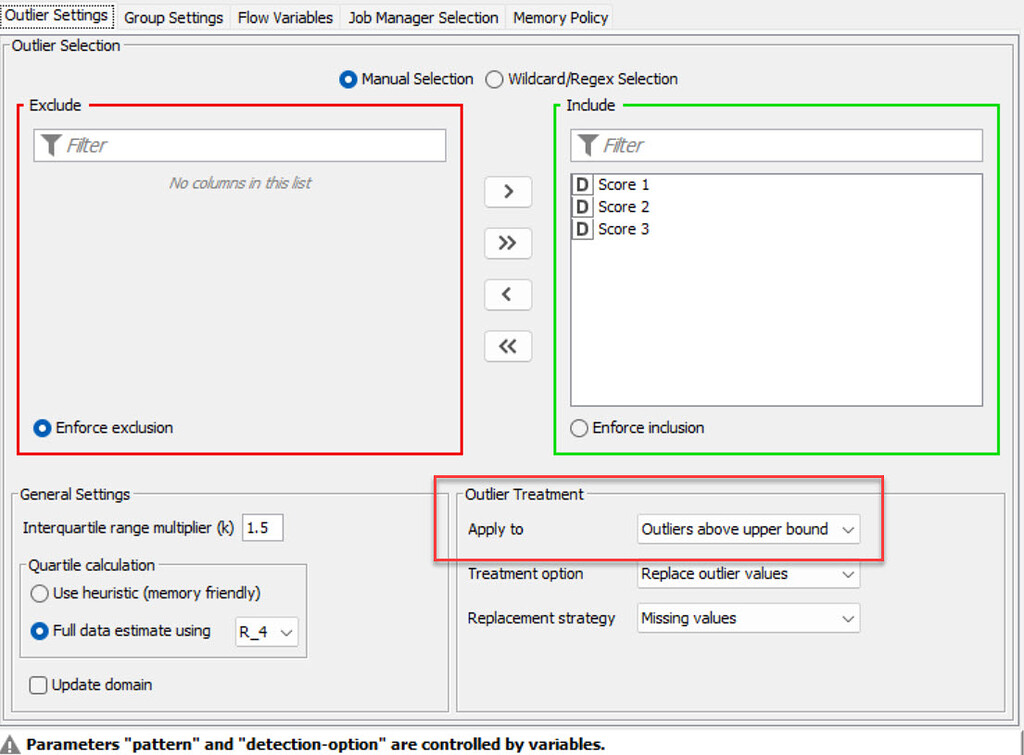The height and width of the screenshot is (755, 1024).
Task: Open the Replacement strategy dropdown
Action: coord(748,618)
